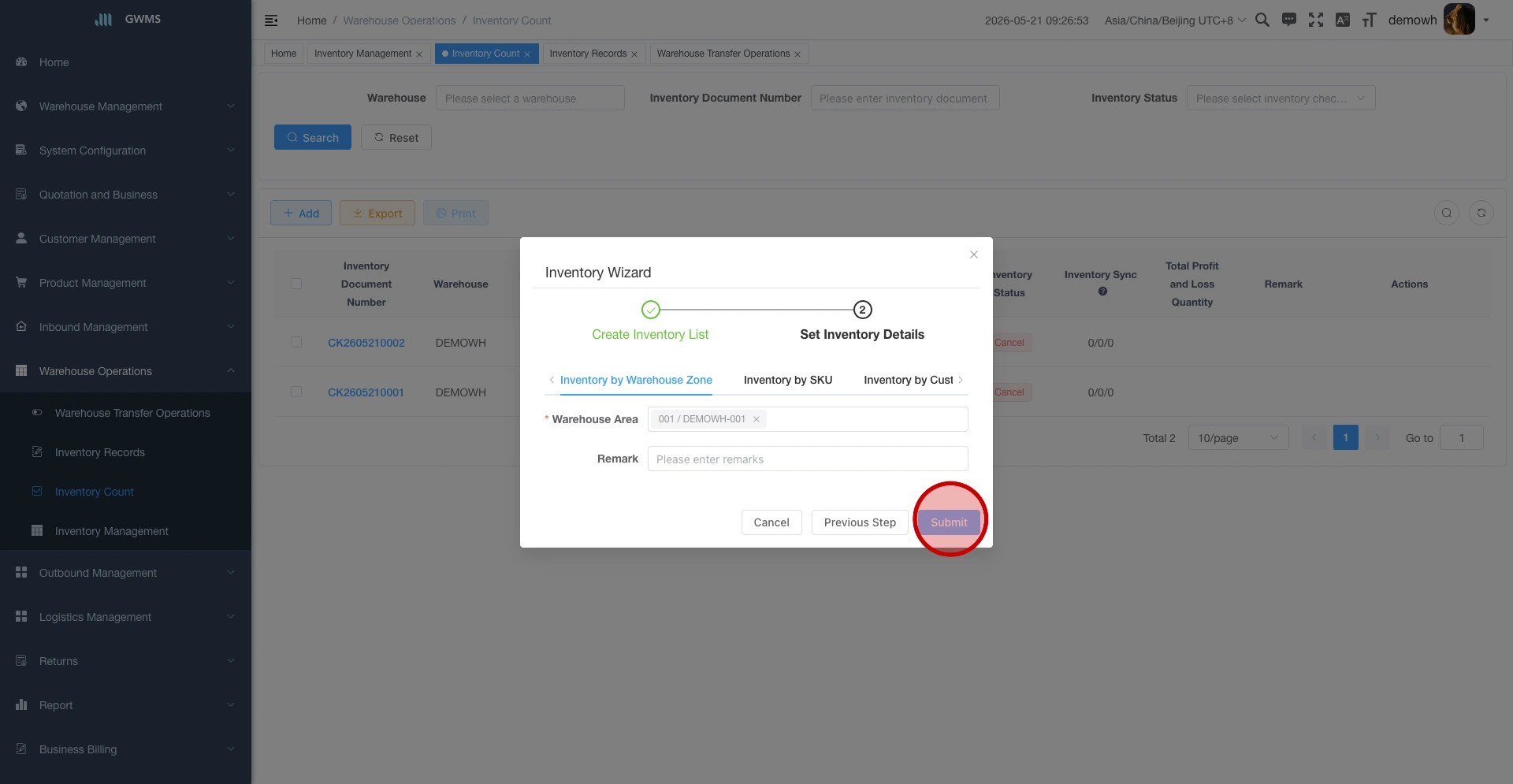This screenshot has height=784, width=1513.
Task: Click the Reset button
Action: click(396, 137)
